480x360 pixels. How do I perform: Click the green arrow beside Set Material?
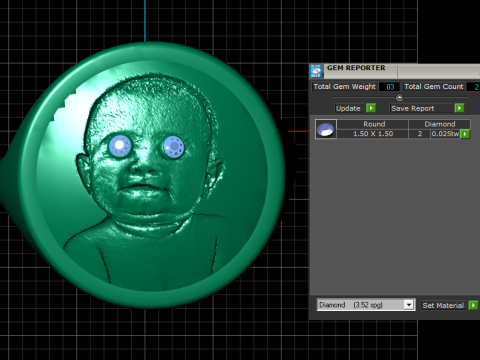(473, 305)
